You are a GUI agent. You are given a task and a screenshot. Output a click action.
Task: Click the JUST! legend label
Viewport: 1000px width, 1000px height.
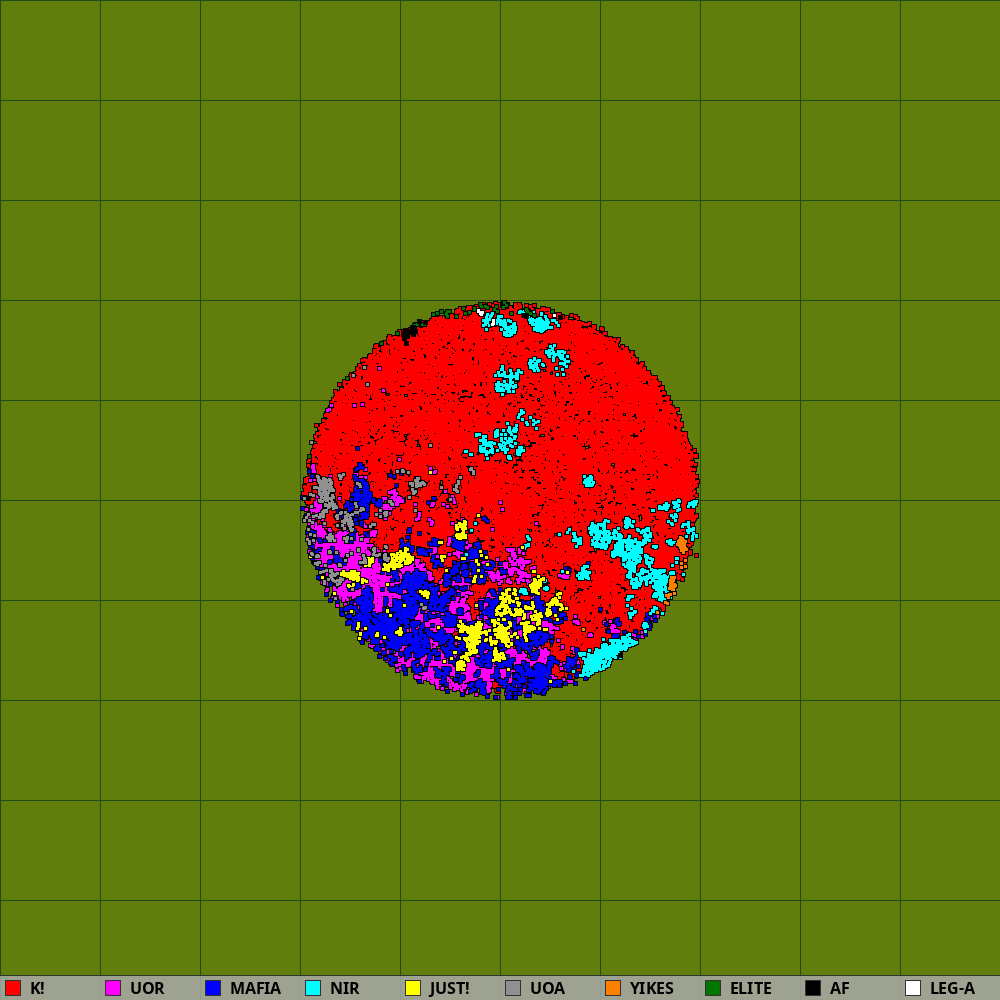449,988
